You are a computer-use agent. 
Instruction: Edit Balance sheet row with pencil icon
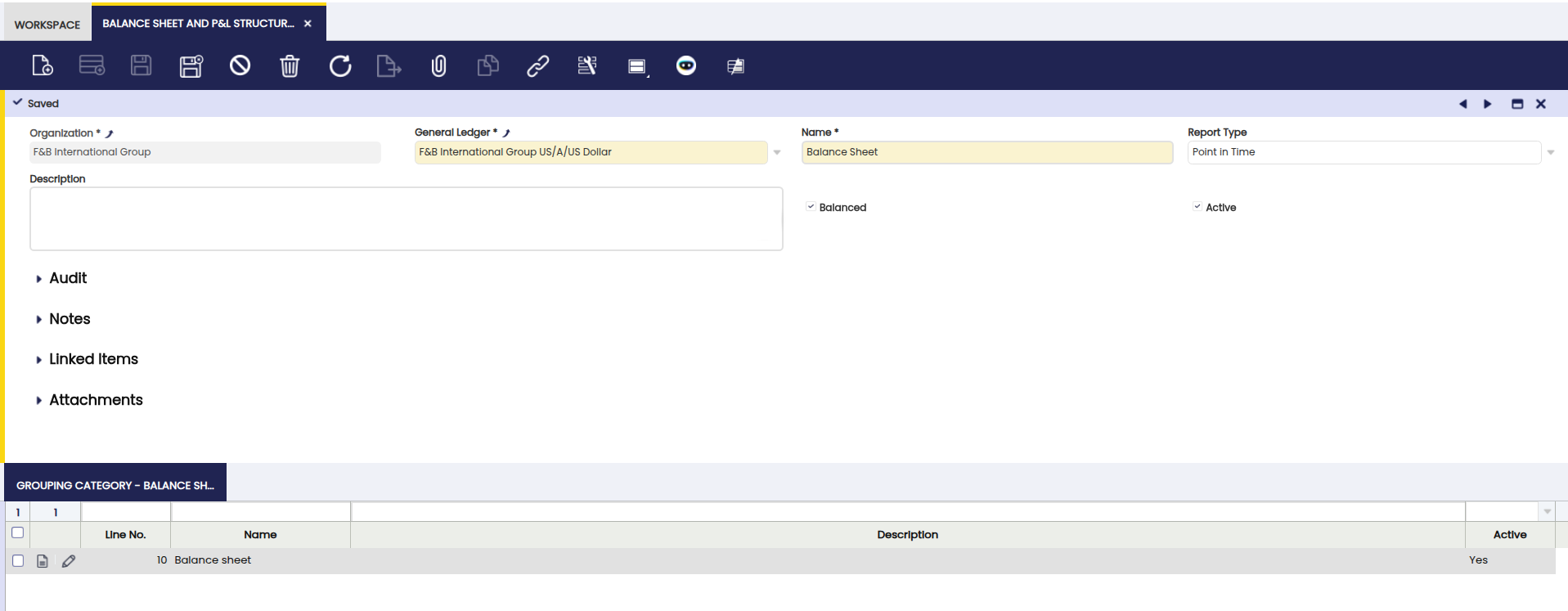click(x=69, y=561)
